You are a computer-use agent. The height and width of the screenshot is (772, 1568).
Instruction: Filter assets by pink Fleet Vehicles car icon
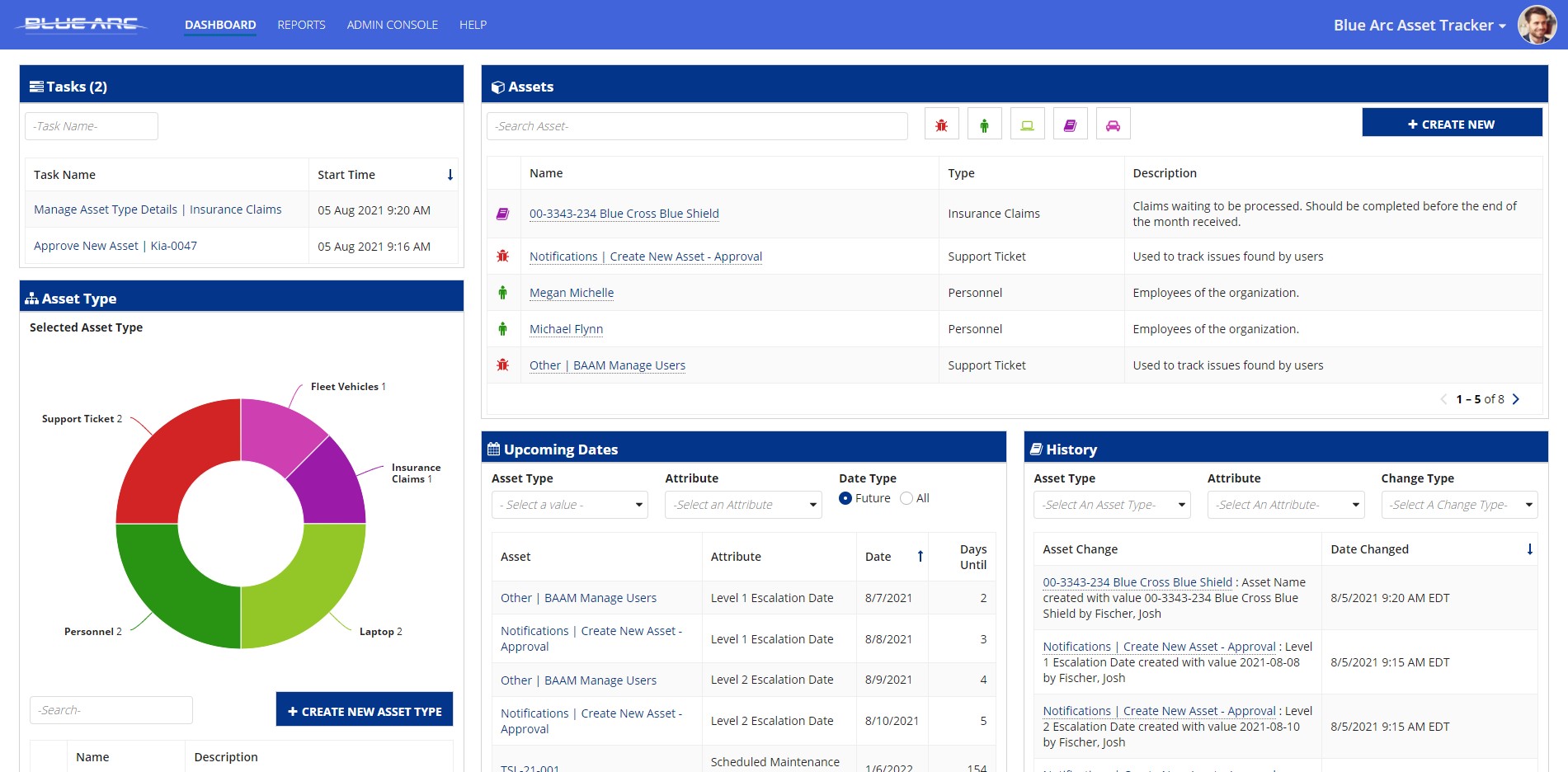(1113, 125)
